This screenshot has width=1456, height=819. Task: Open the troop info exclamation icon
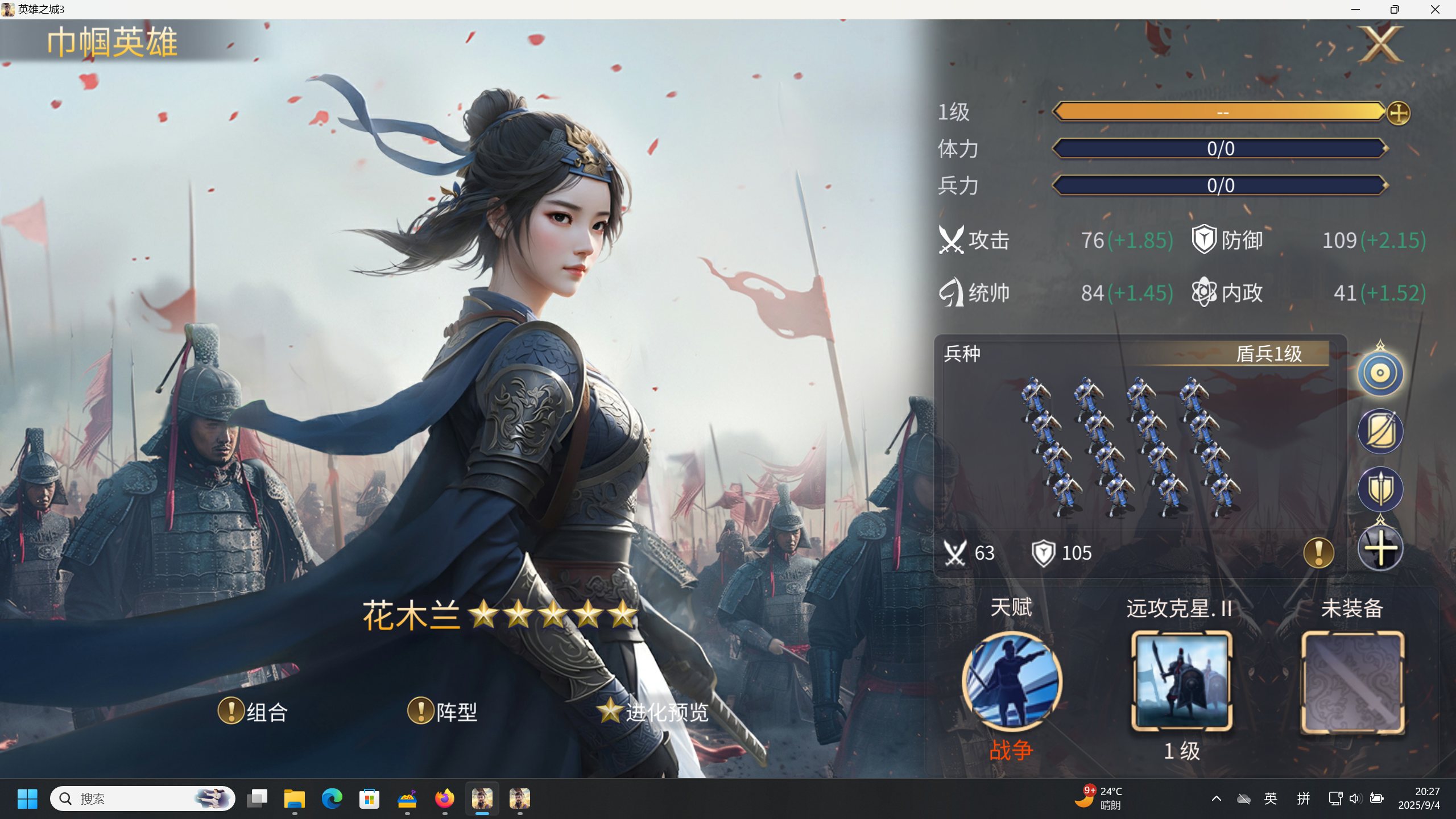tap(1318, 552)
